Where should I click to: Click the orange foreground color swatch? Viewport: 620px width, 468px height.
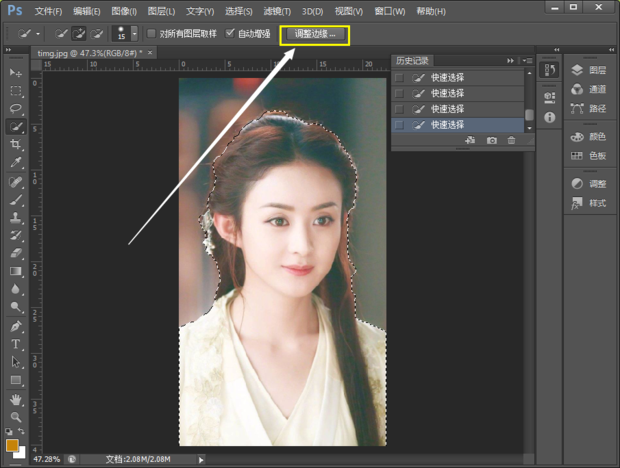point(11,445)
